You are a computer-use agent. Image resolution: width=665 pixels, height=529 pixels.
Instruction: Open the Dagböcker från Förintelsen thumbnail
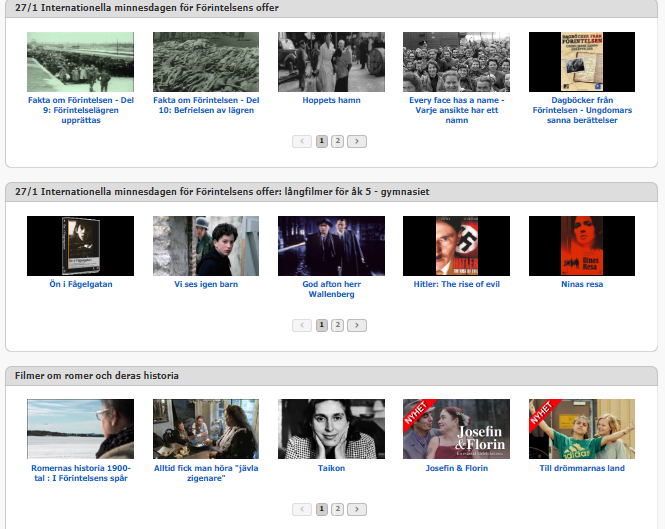tap(582, 62)
